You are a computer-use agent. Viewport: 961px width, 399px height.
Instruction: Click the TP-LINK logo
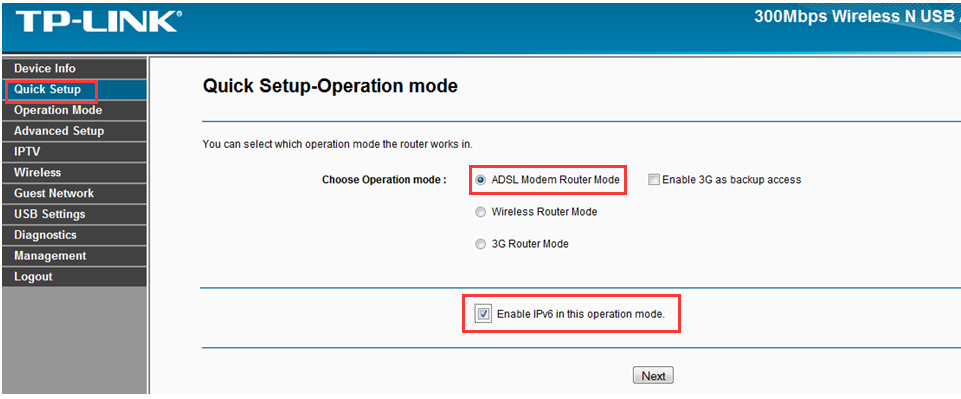point(98,21)
